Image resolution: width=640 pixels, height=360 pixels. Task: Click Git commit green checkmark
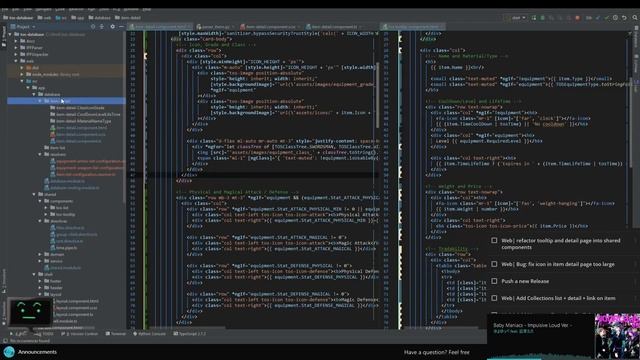[607, 18]
